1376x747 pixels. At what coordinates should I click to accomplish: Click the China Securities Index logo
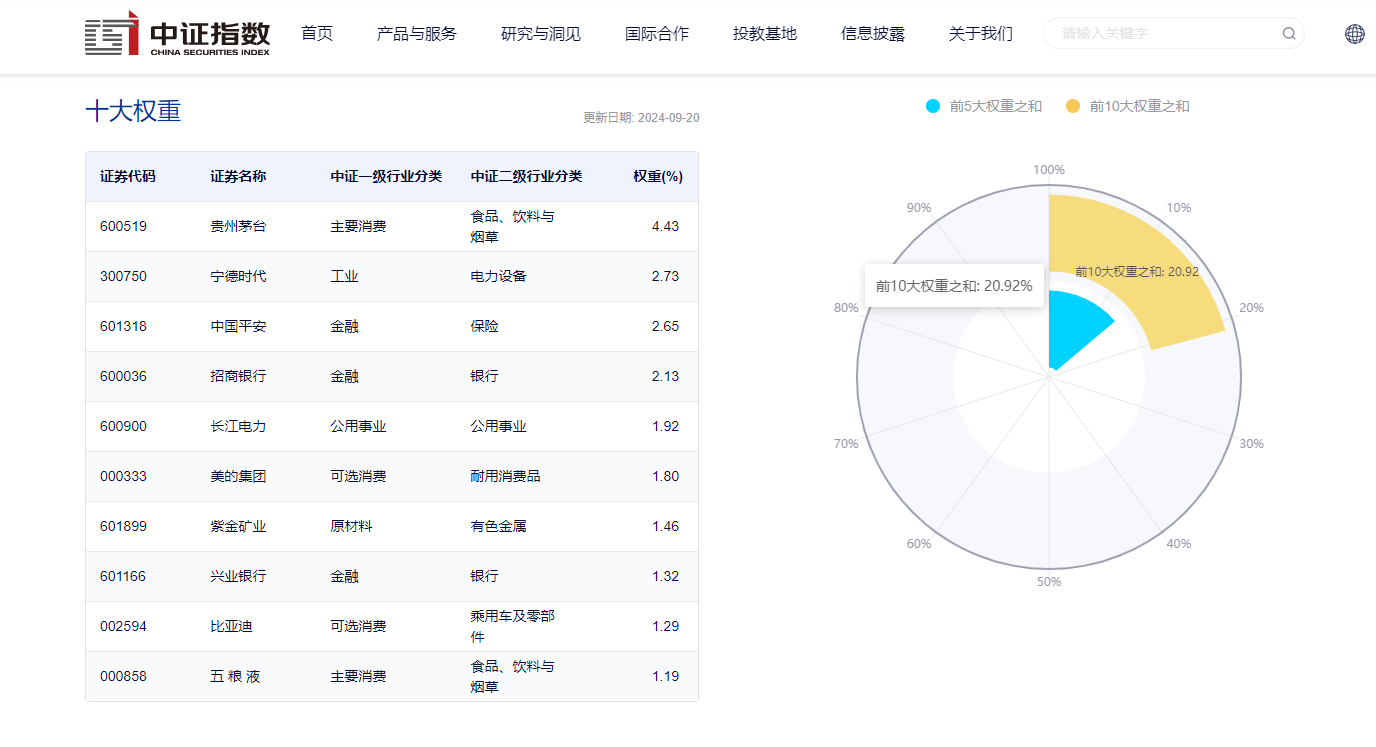(x=177, y=33)
